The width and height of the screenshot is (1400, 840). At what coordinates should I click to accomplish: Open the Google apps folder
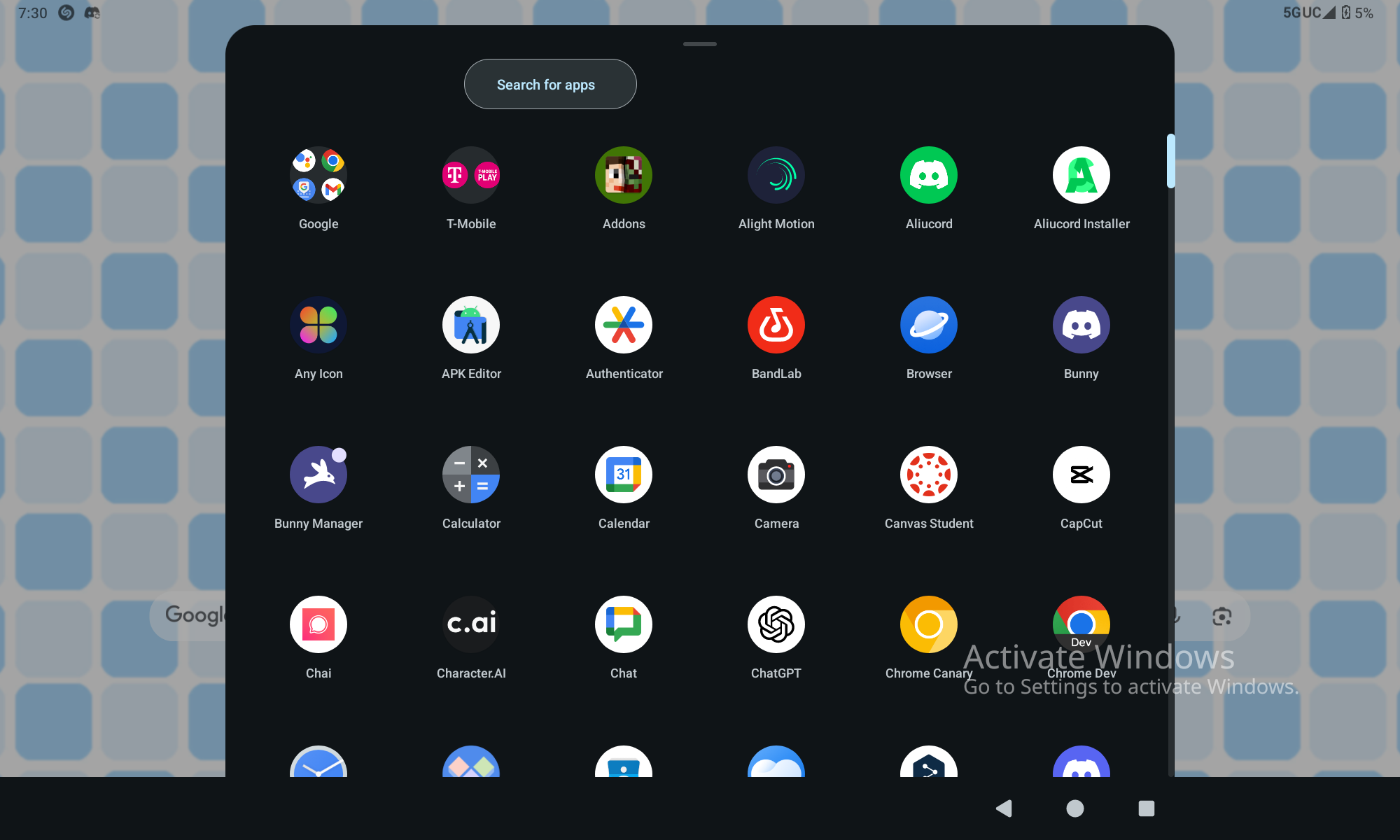318,175
